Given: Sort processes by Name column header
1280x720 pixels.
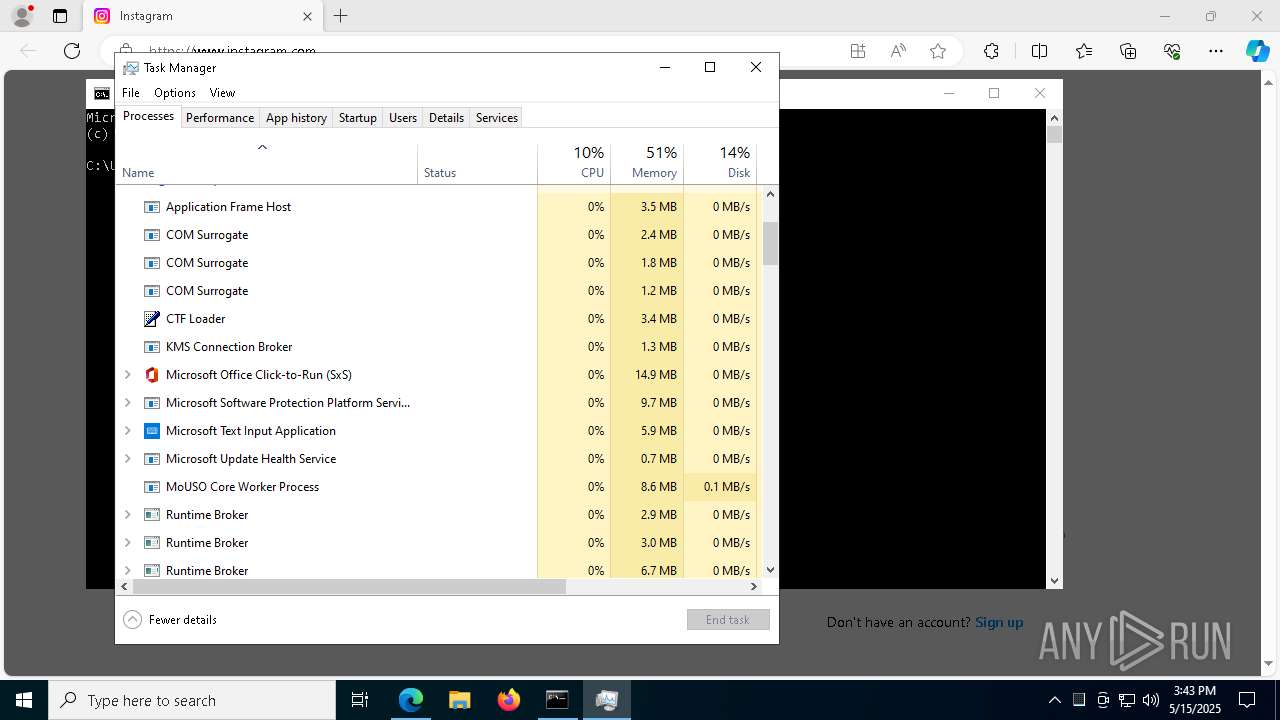Looking at the screenshot, I should [x=267, y=164].
